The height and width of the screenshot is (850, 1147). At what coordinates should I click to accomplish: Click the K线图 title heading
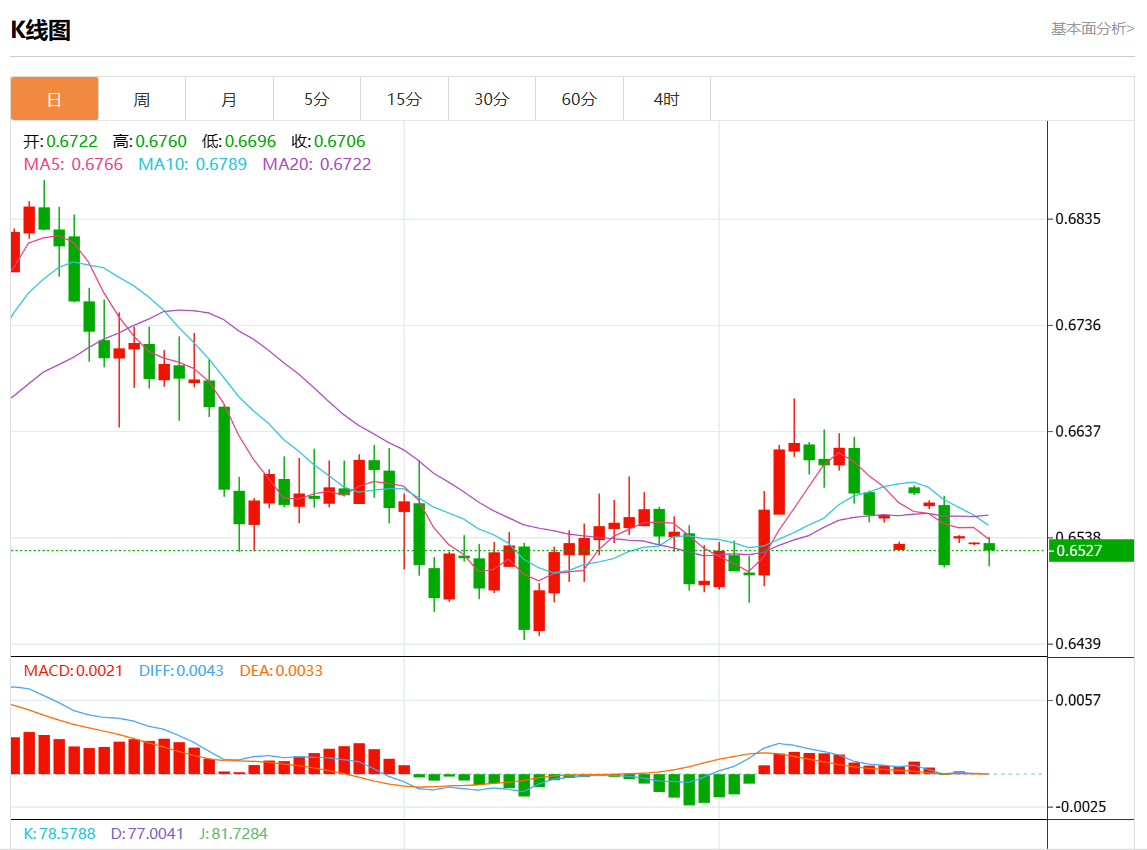tap(41, 30)
